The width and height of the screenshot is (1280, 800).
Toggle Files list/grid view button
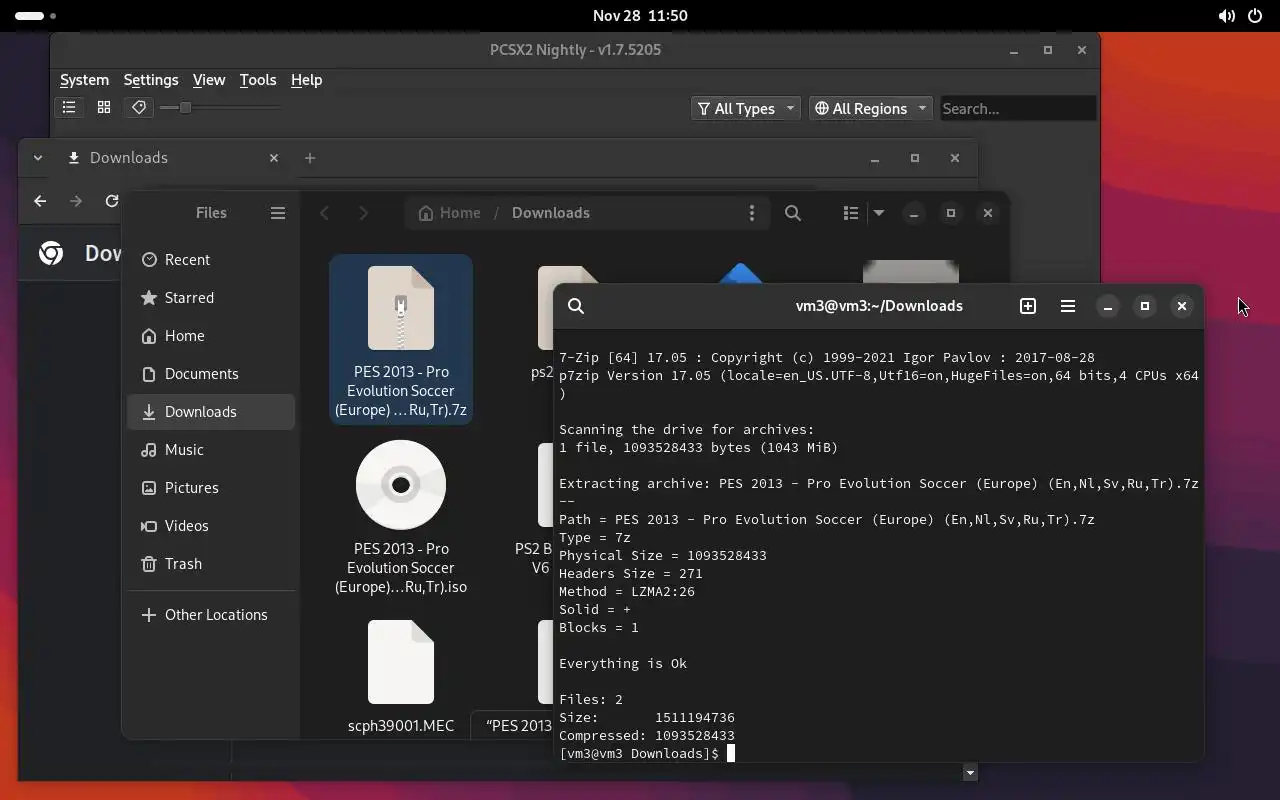click(x=851, y=213)
